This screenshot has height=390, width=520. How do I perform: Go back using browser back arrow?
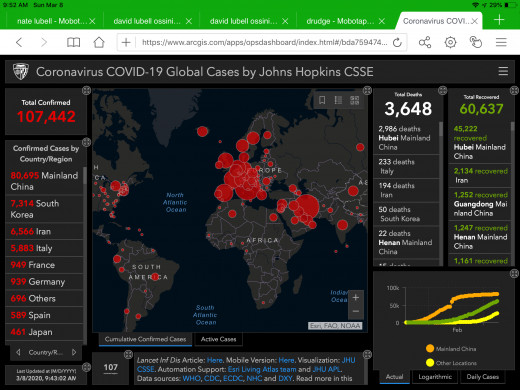(19, 42)
